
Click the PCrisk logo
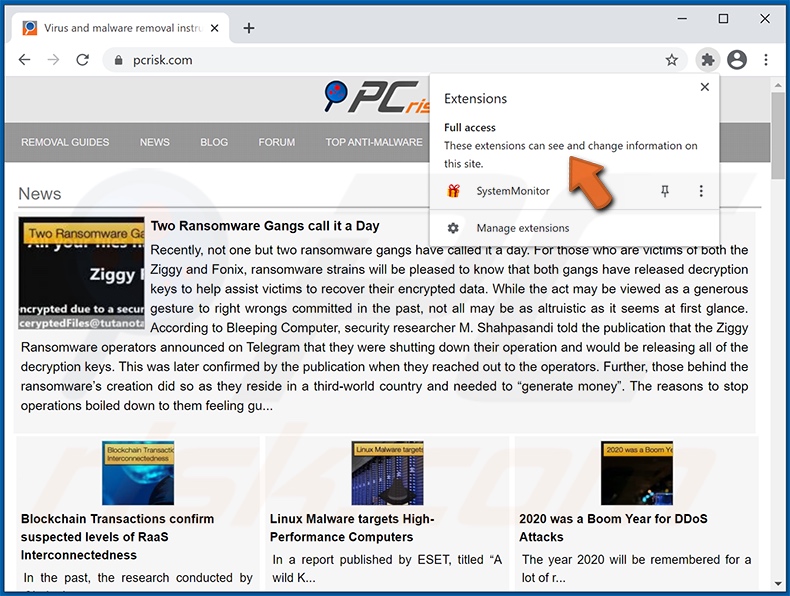(376, 97)
